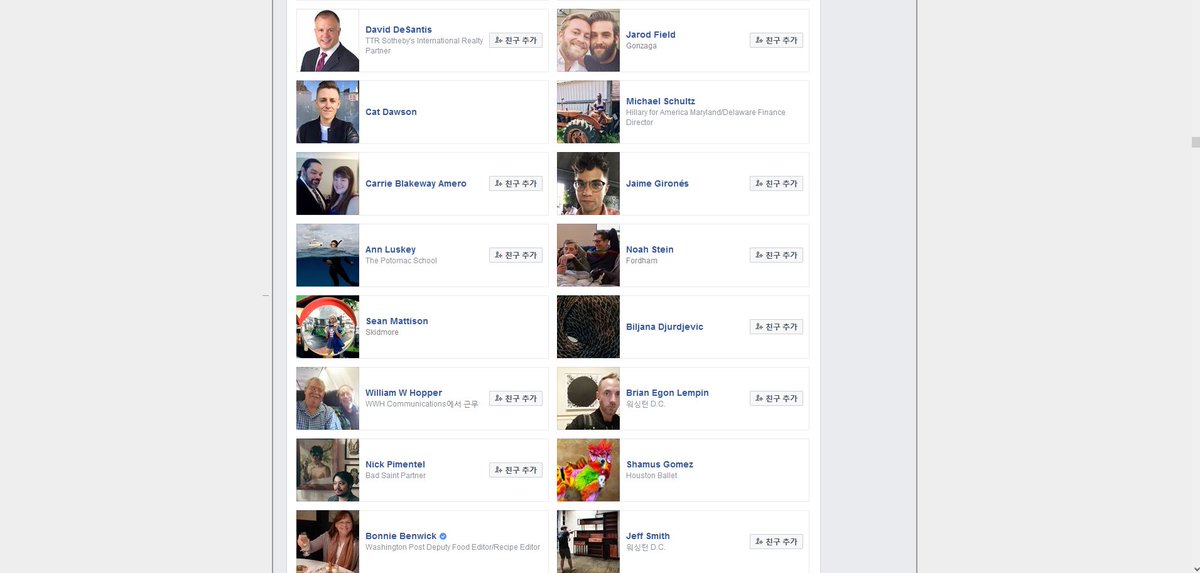Viewport: 1200px width, 573px height.
Task: Add William W Hopper as a friend
Action: [x=516, y=398]
